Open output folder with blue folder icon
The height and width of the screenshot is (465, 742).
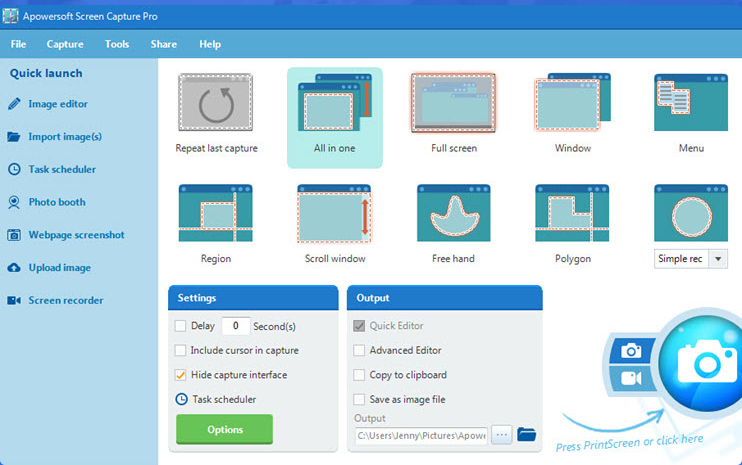click(526, 434)
